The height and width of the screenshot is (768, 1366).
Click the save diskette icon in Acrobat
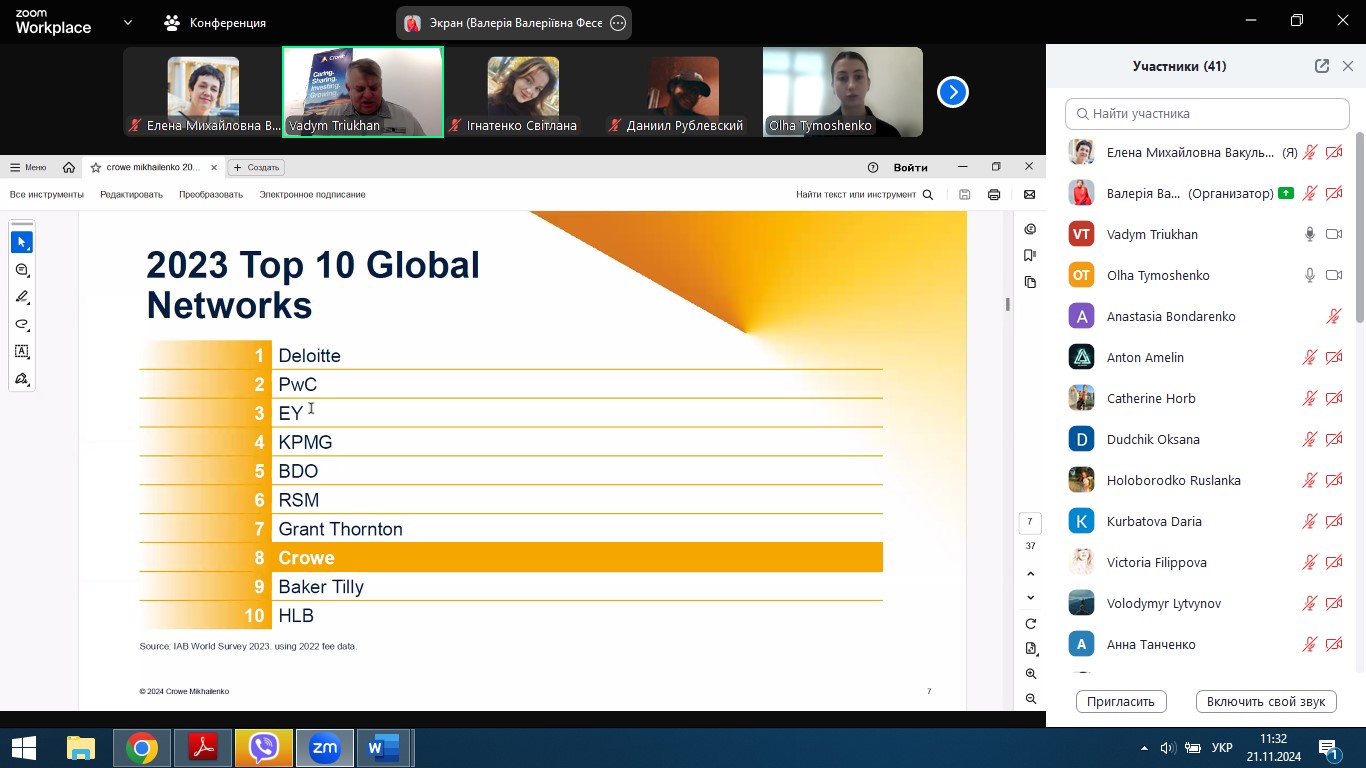[964, 195]
